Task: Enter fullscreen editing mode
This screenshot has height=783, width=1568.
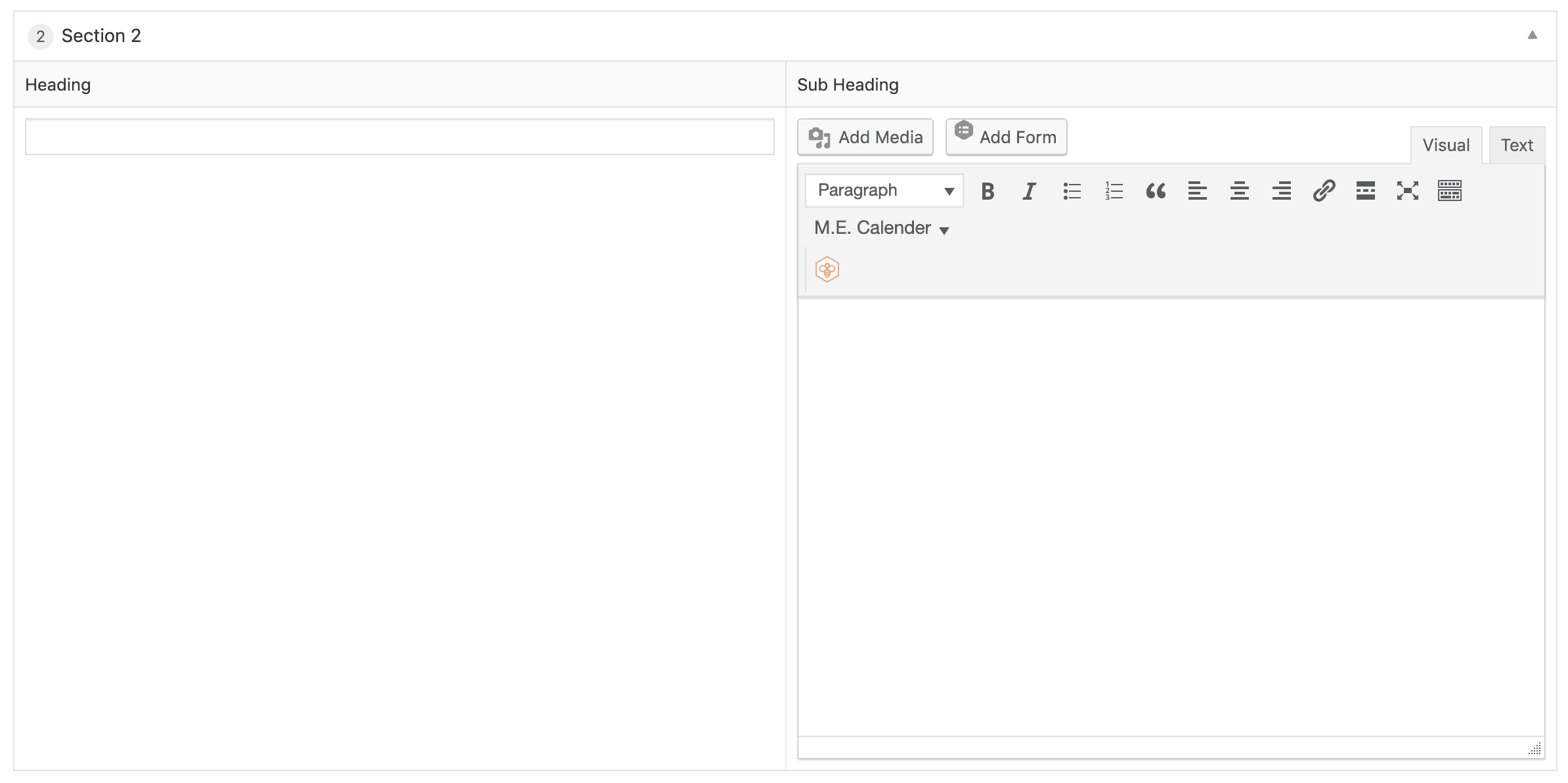Action: coord(1407,190)
